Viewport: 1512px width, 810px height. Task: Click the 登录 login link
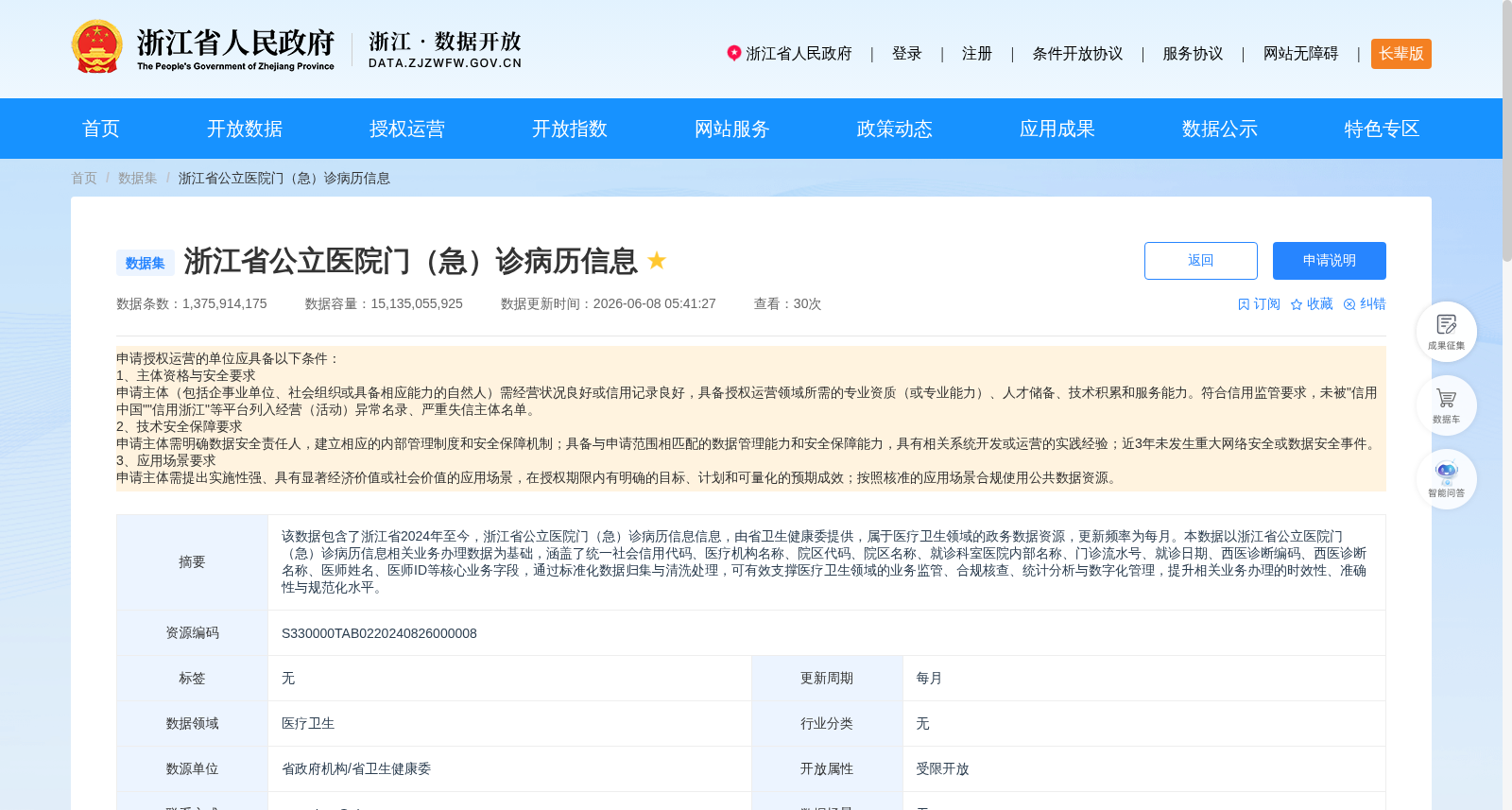coord(907,54)
